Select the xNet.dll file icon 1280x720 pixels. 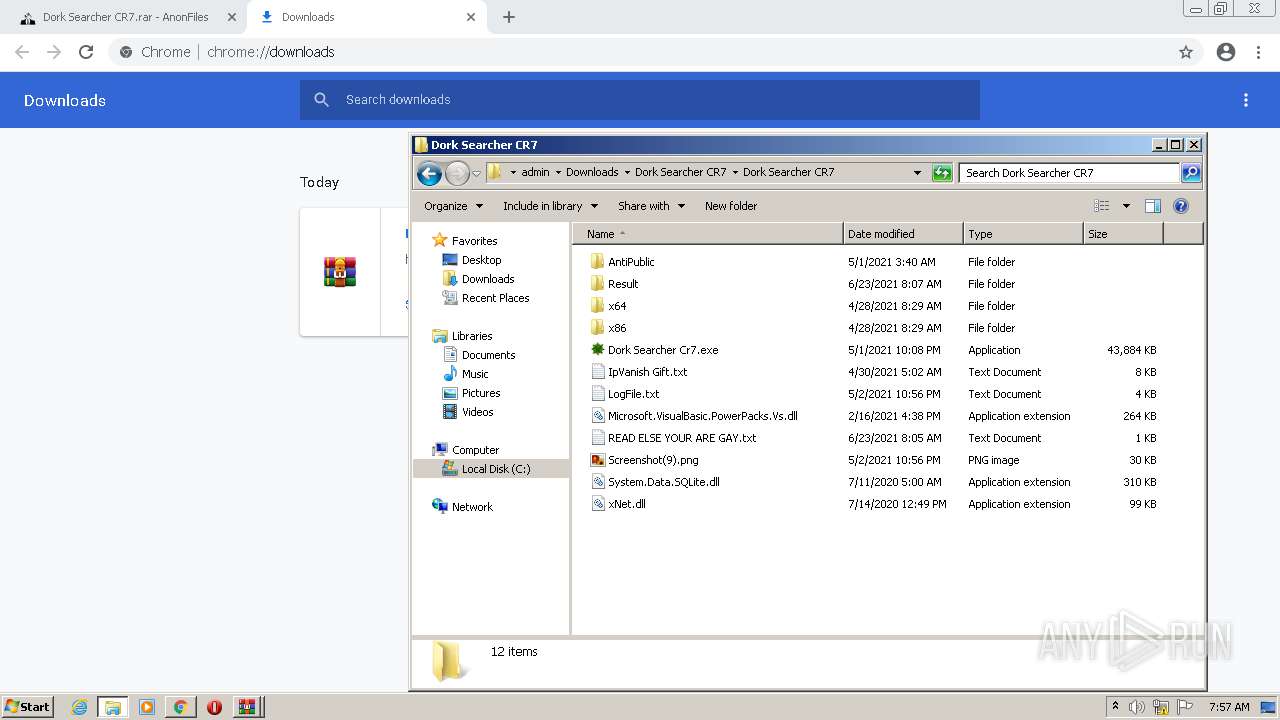pyautogui.click(x=598, y=504)
